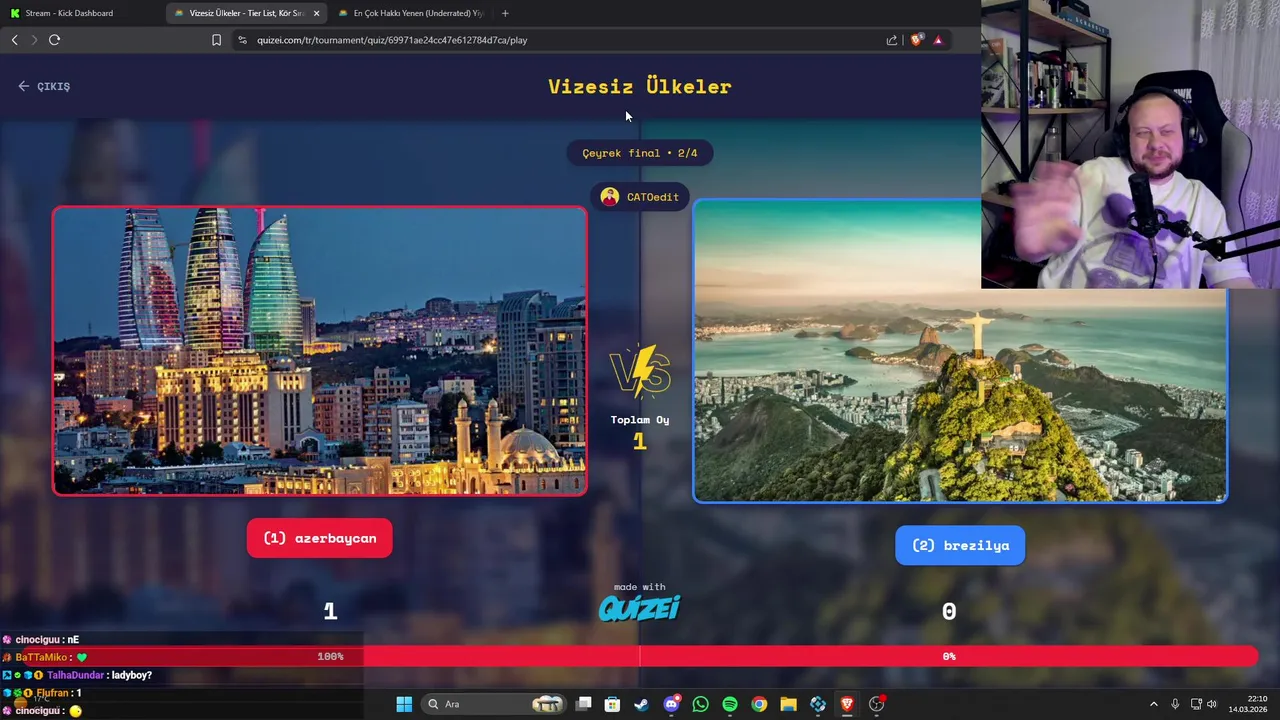Image resolution: width=1280 pixels, height=720 pixels.
Task: Switch to En Çok Hakkı Yenen tab
Action: coord(412,13)
